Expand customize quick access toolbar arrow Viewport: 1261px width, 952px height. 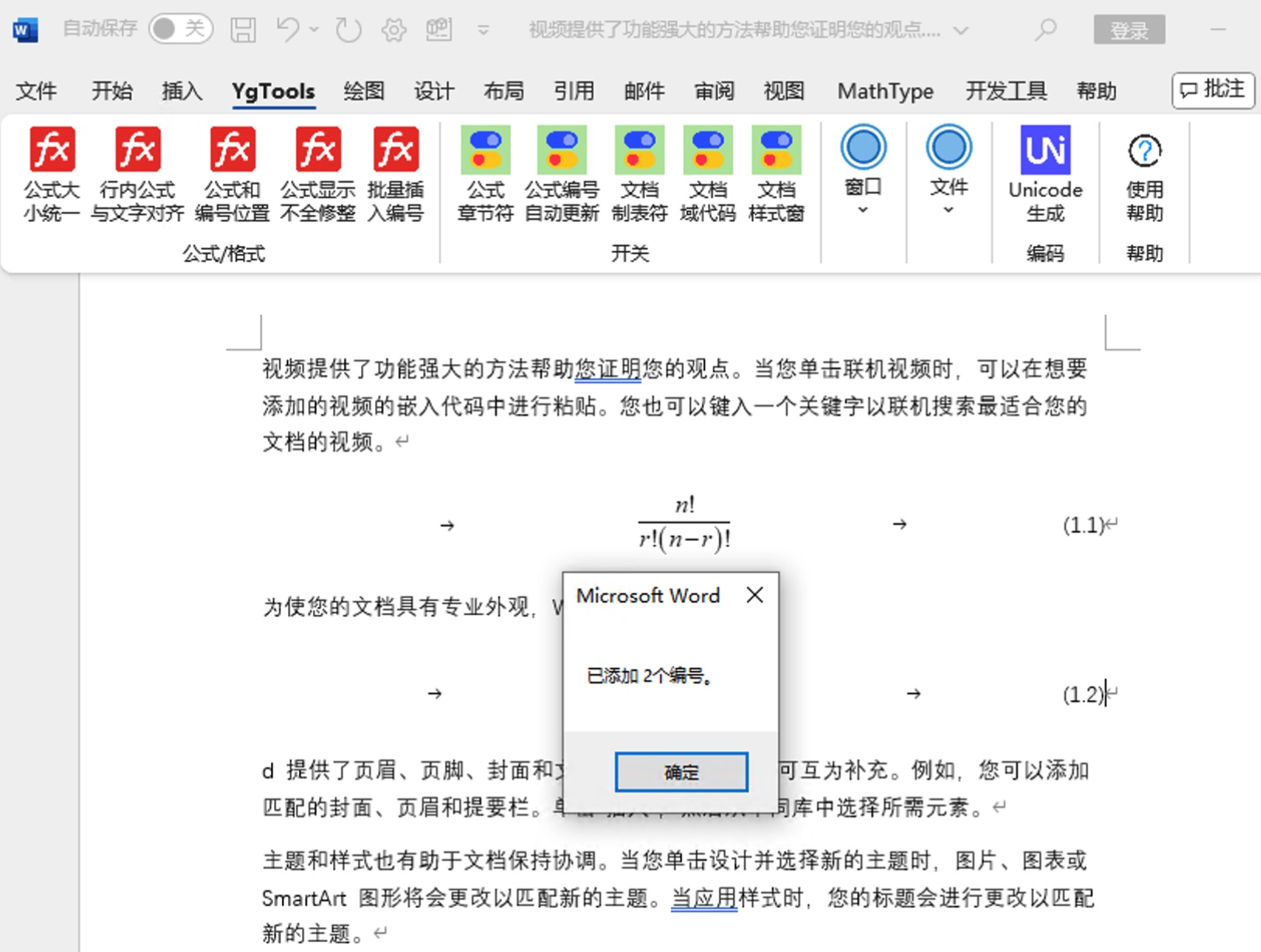(x=483, y=30)
